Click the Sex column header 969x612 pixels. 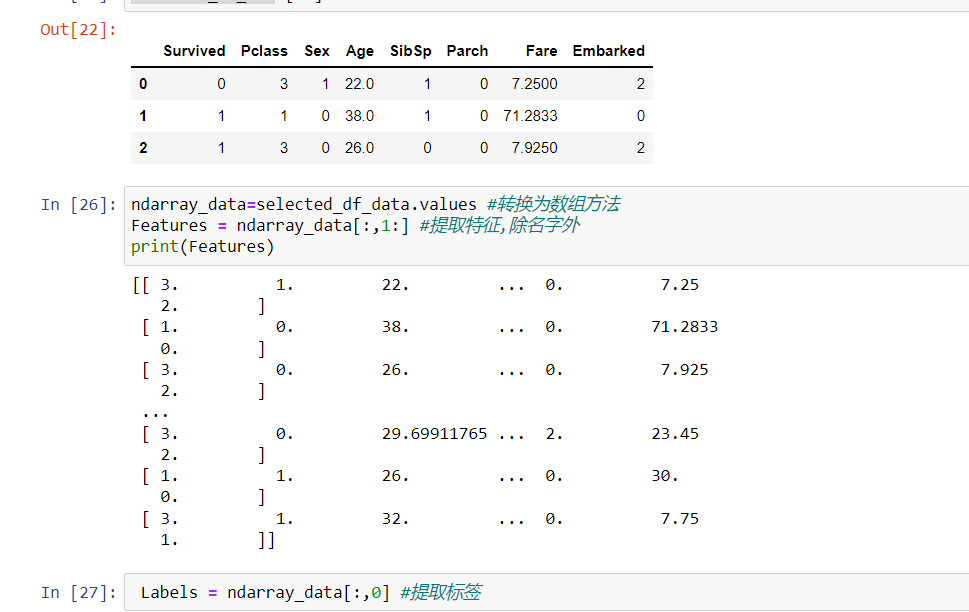coord(316,51)
